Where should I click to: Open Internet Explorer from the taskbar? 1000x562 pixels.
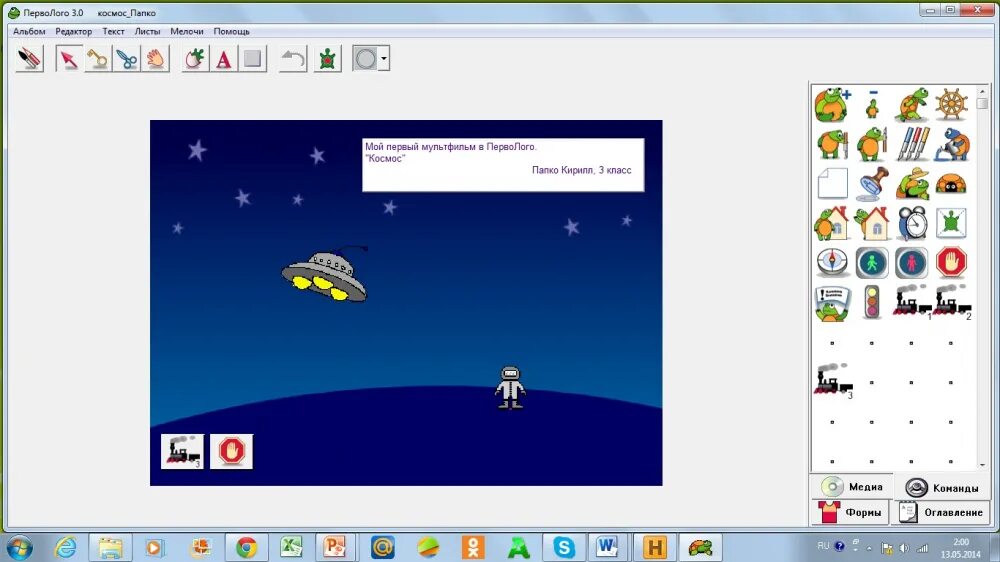point(66,547)
